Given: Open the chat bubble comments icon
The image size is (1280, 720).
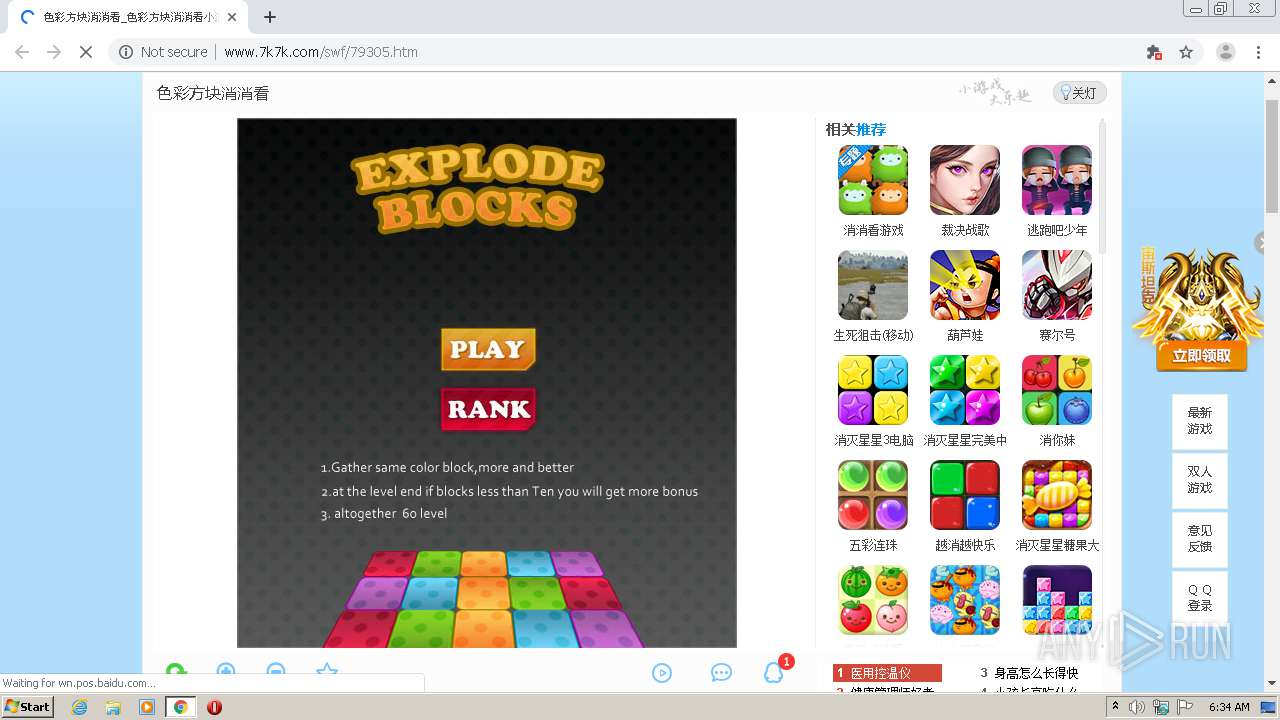Looking at the screenshot, I should click(721, 673).
